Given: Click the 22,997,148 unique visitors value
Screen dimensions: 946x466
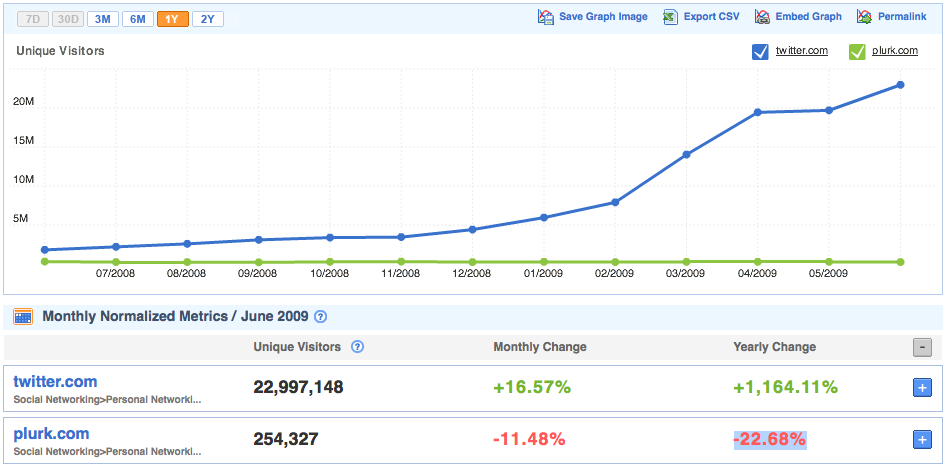Looking at the screenshot, I should (x=298, y=388).
